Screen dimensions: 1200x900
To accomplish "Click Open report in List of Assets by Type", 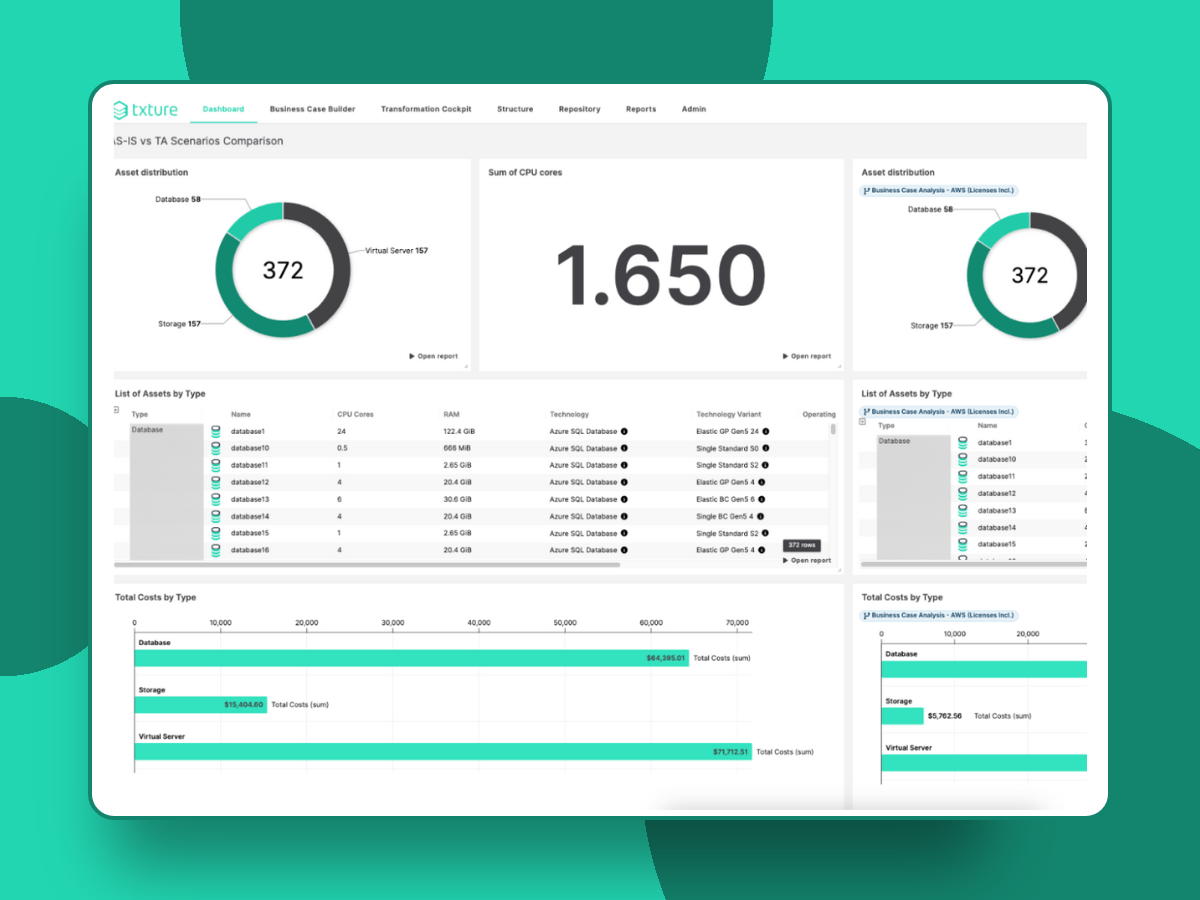I will [x=806, y=560].
